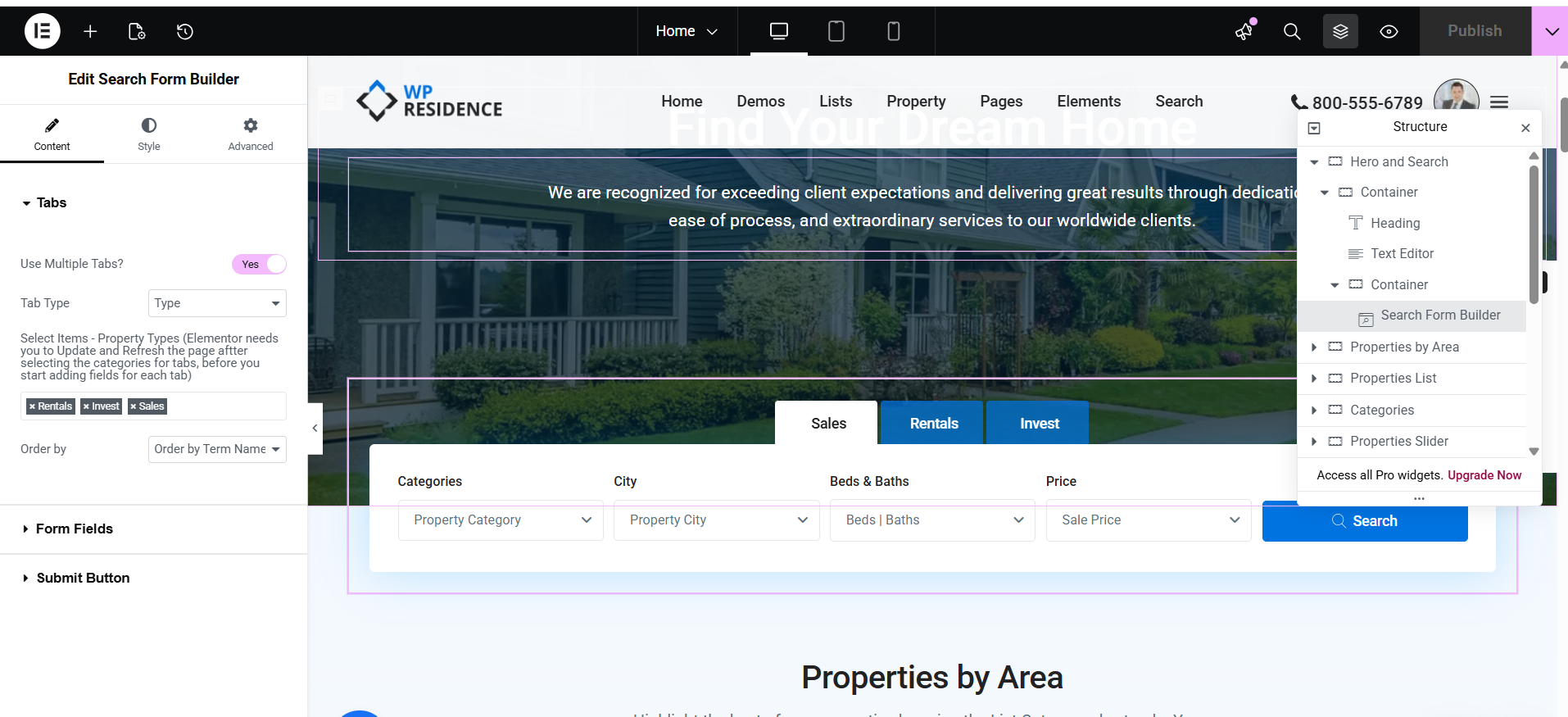
Task: Click the Upgrade Now link
Action: [x=1484, y=475]
